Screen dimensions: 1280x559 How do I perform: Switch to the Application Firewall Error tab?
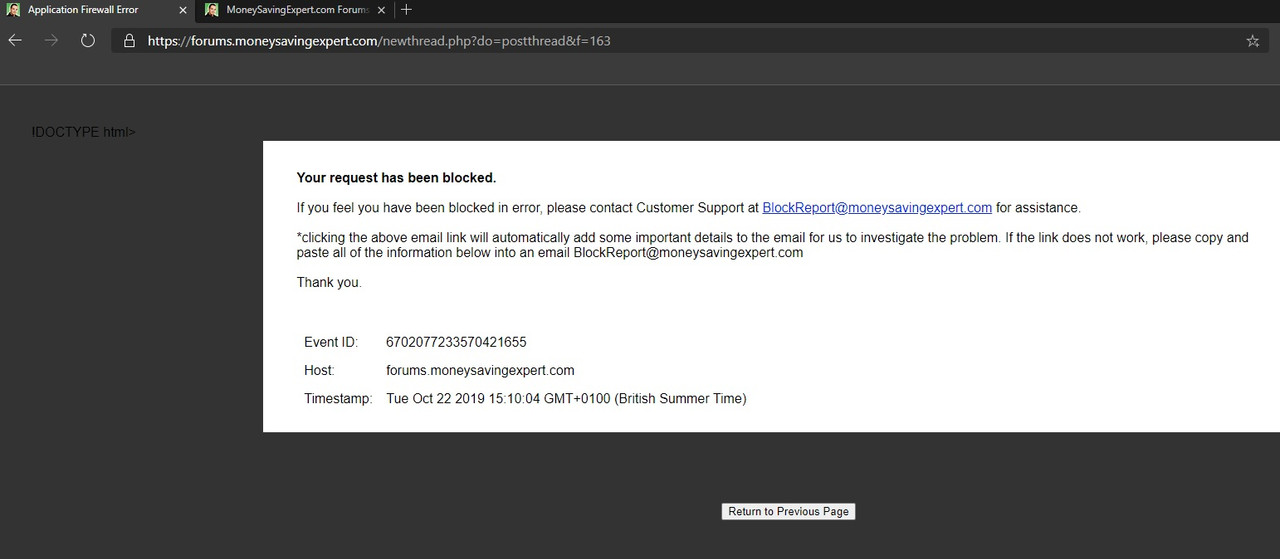pos(97,10)
